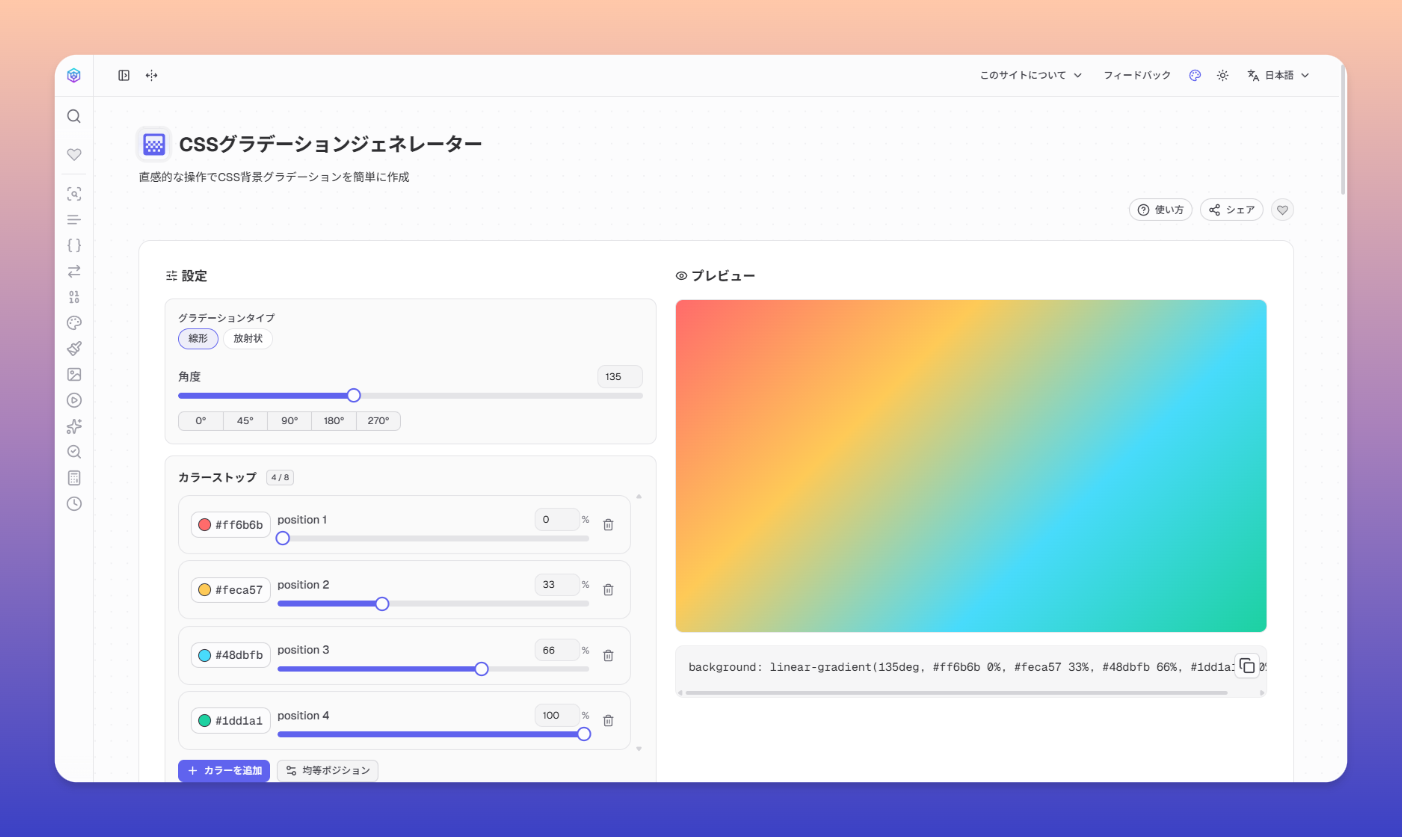Open favorites heart icon in the sidebar
The image size is (1402, 837).
tap(74, 155)
